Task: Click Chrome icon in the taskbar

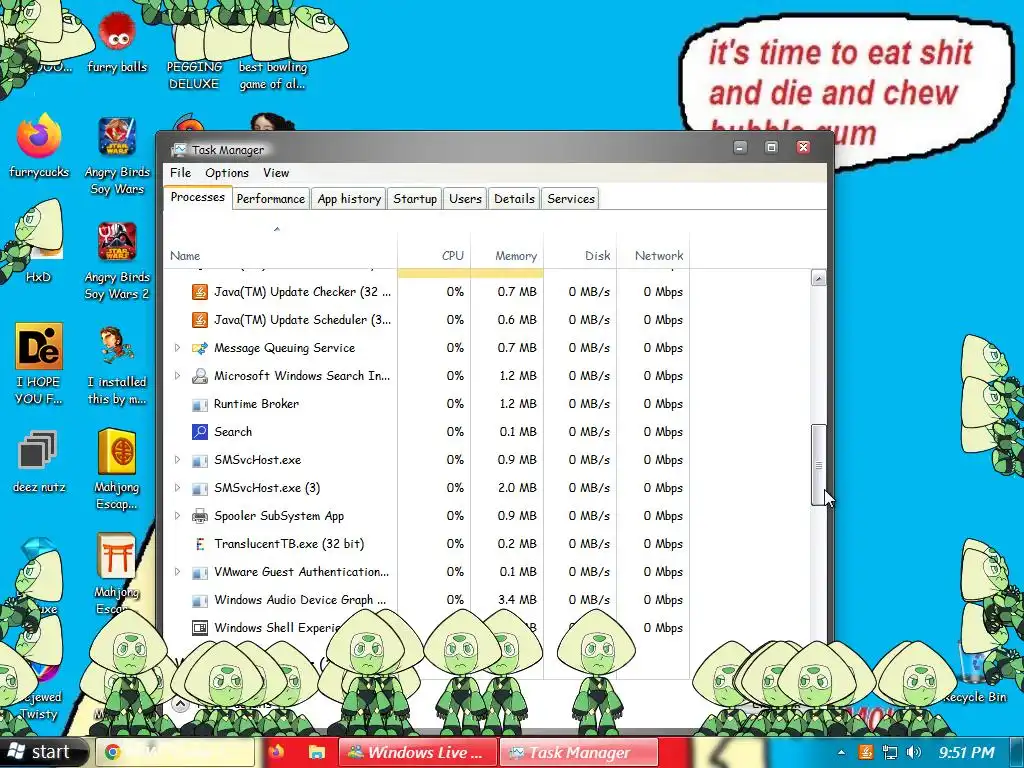Action: click(x=112, y=752)
